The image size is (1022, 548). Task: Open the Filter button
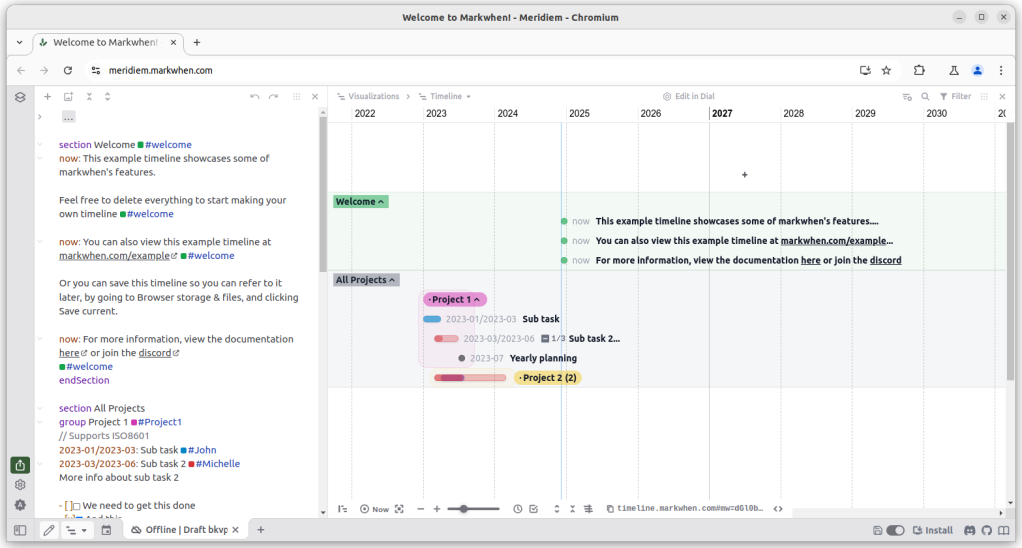(955, 96)
